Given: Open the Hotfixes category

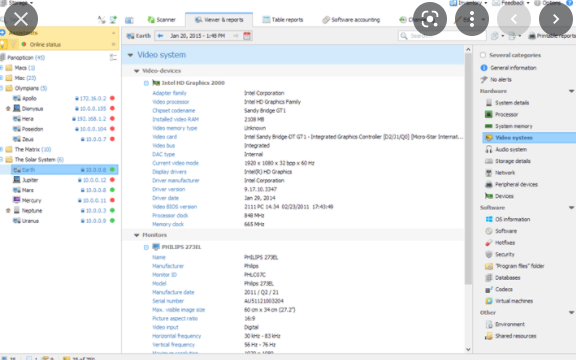Looking at the screenshot, I should (500, 242).
